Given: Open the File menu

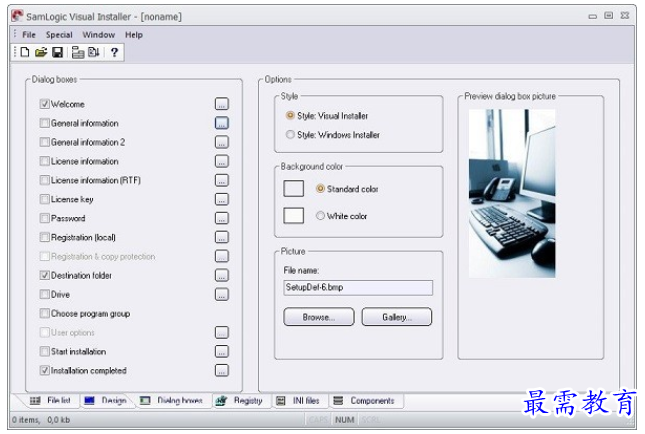Looking at the screenshot, I should [29, 35].
